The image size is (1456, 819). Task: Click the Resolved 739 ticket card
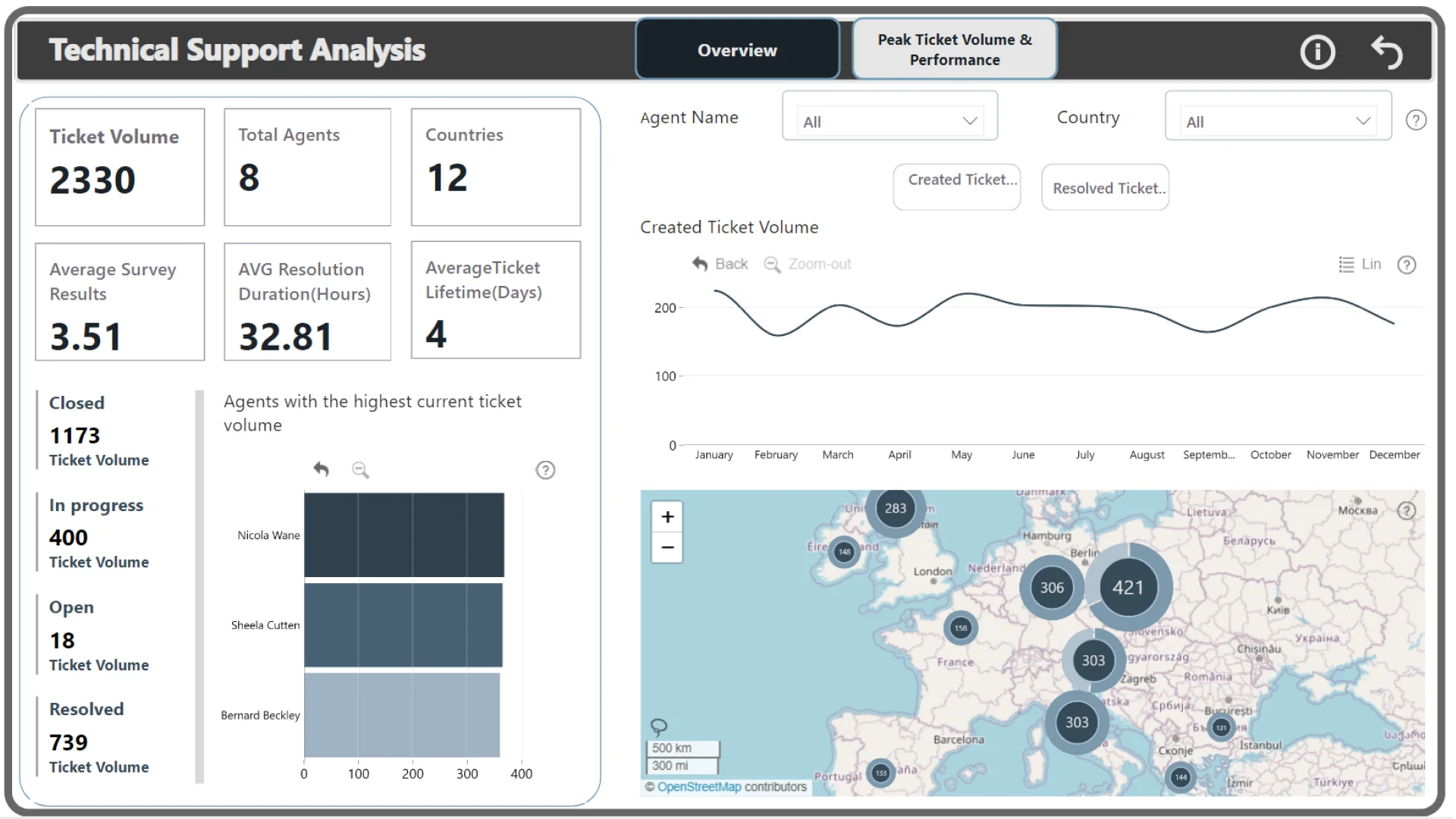tap(114, 737)
